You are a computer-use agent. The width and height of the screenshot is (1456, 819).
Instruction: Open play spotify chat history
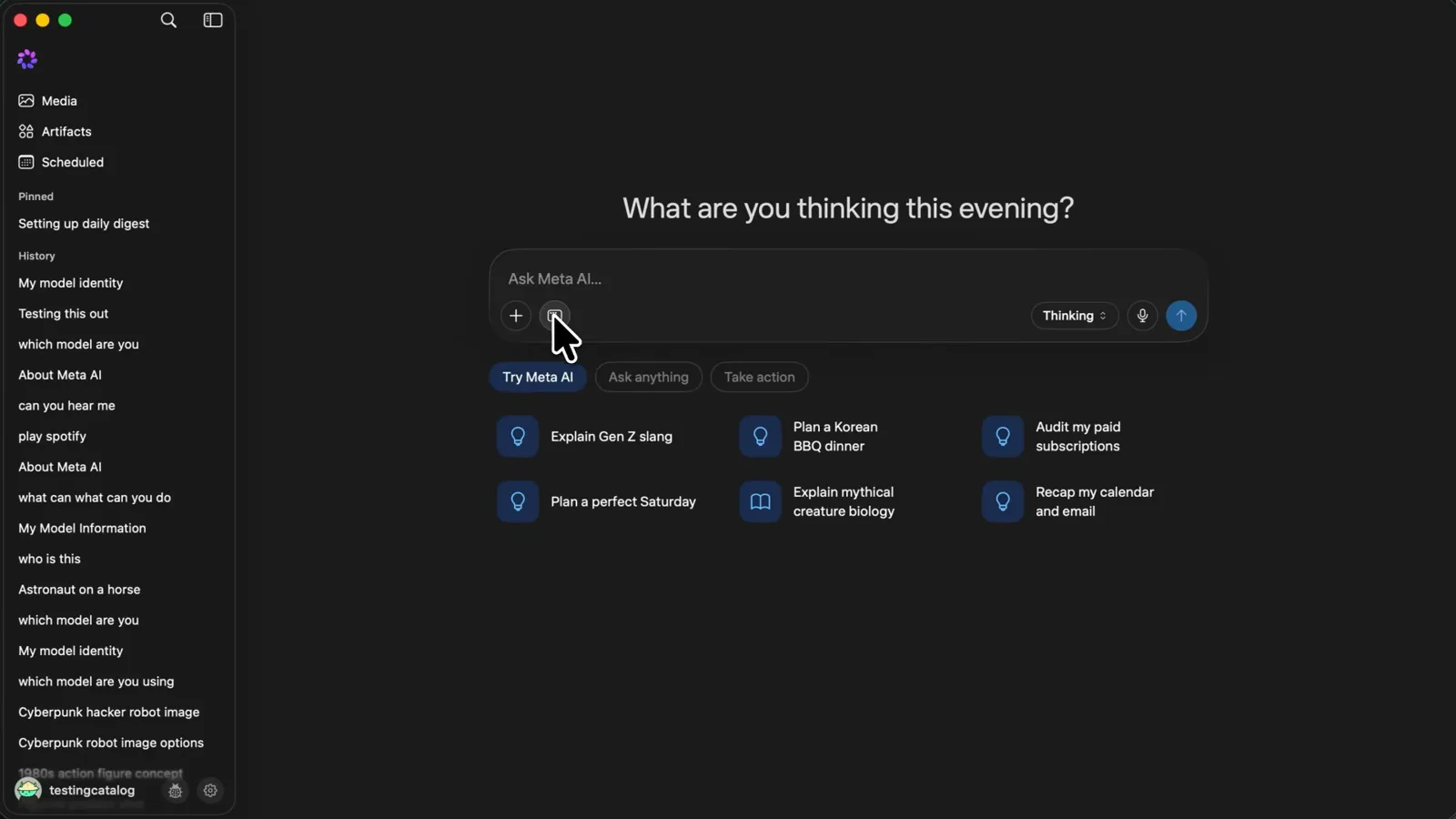click(52, 437)
